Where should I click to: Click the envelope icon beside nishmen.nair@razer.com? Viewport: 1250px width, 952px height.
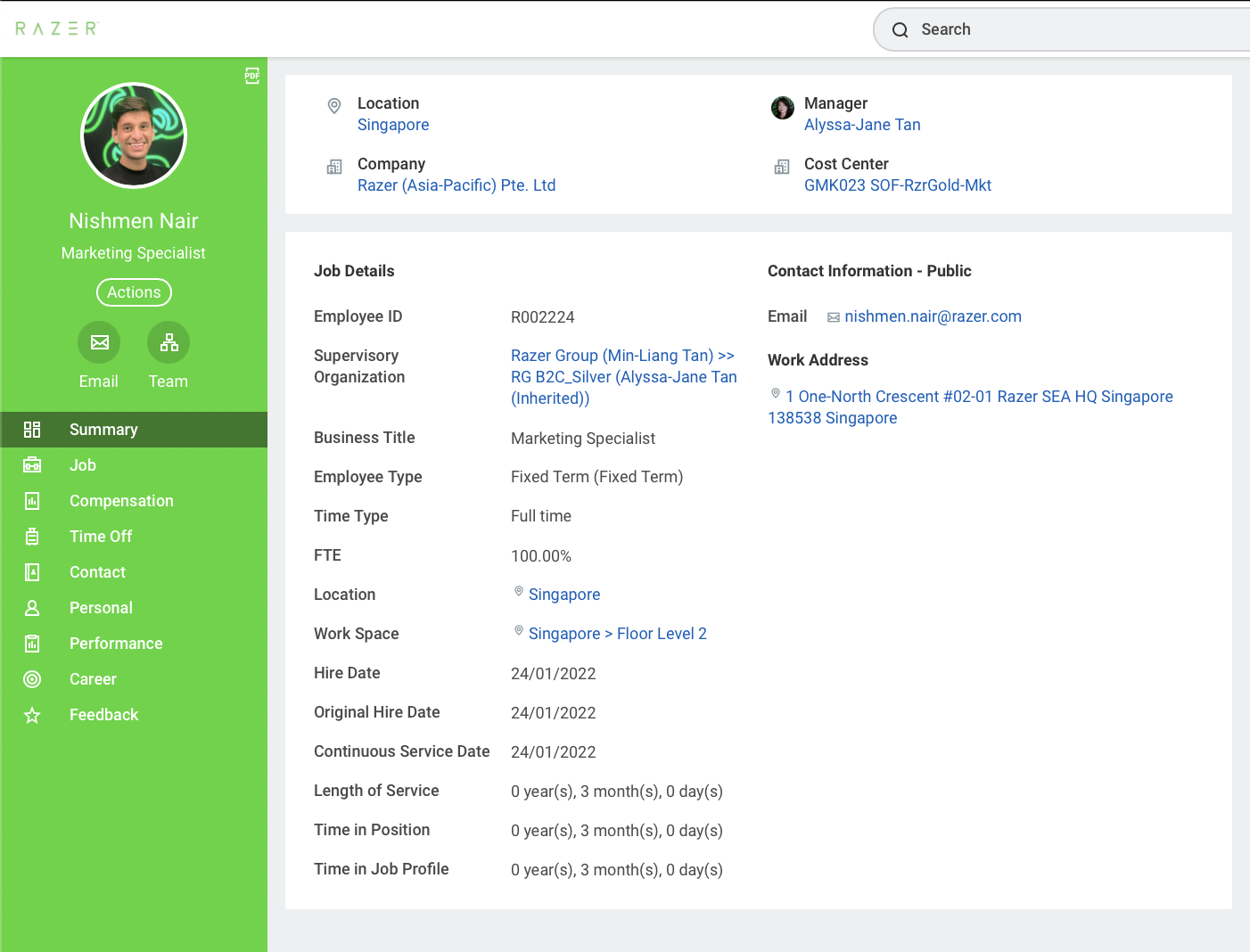[x=834, y=317]
